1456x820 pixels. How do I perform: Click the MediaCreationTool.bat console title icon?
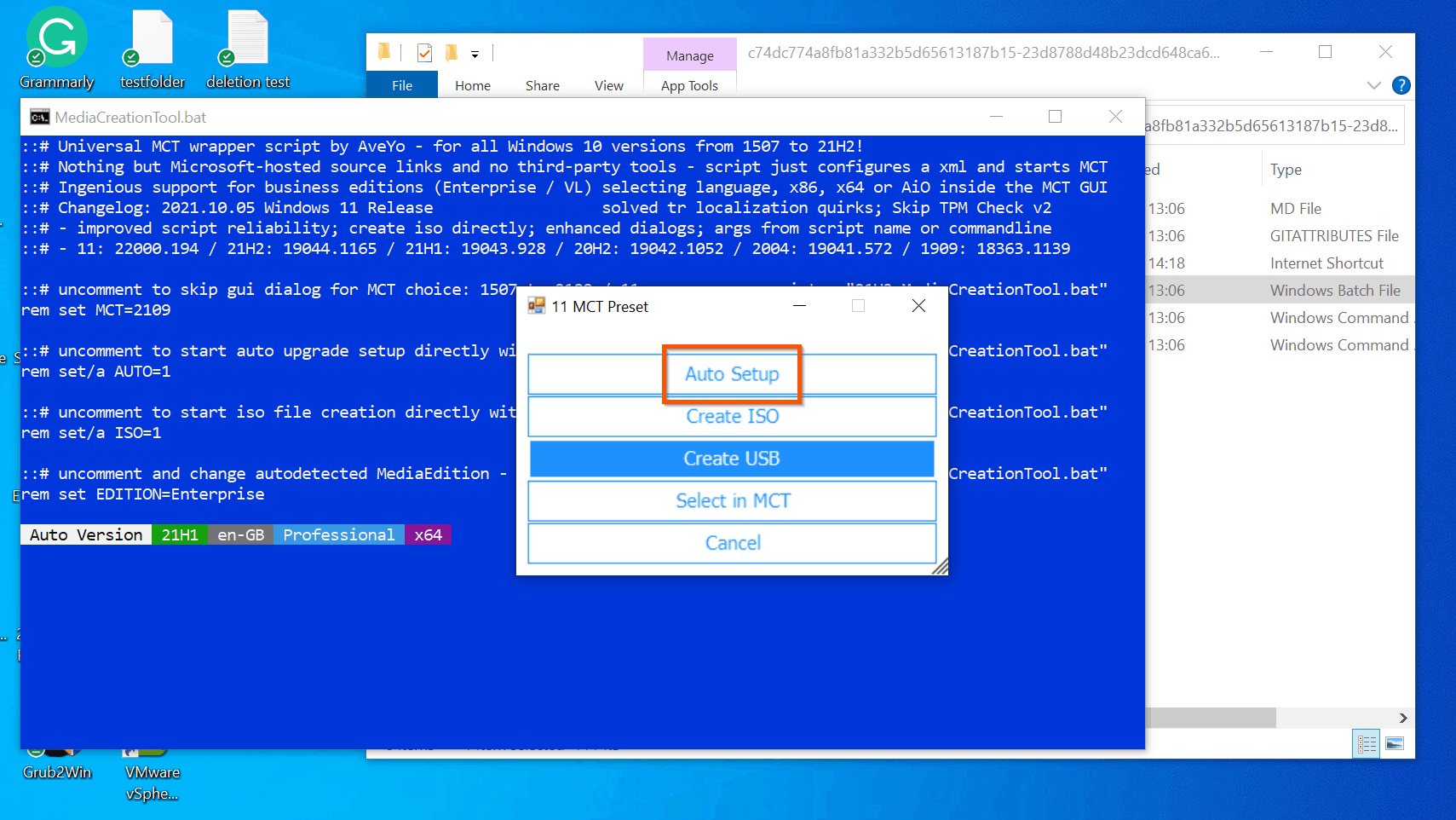click(x=39, y=117)
